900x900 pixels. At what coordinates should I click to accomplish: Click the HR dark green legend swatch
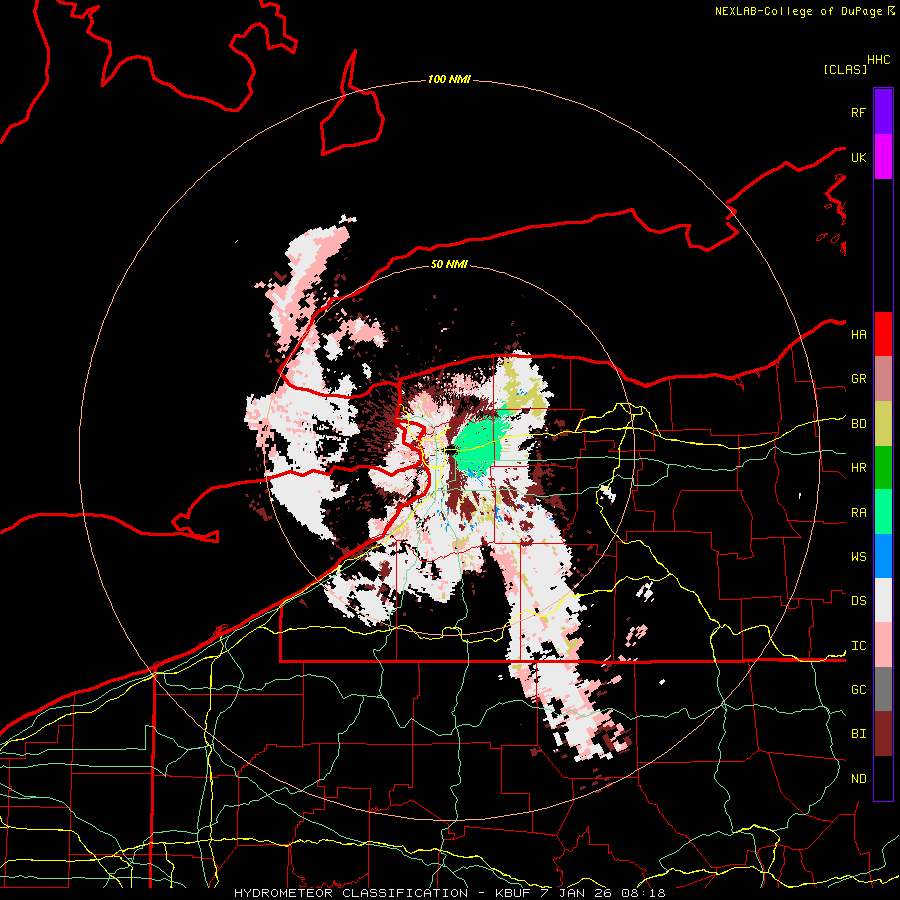[x=883, y=468]
